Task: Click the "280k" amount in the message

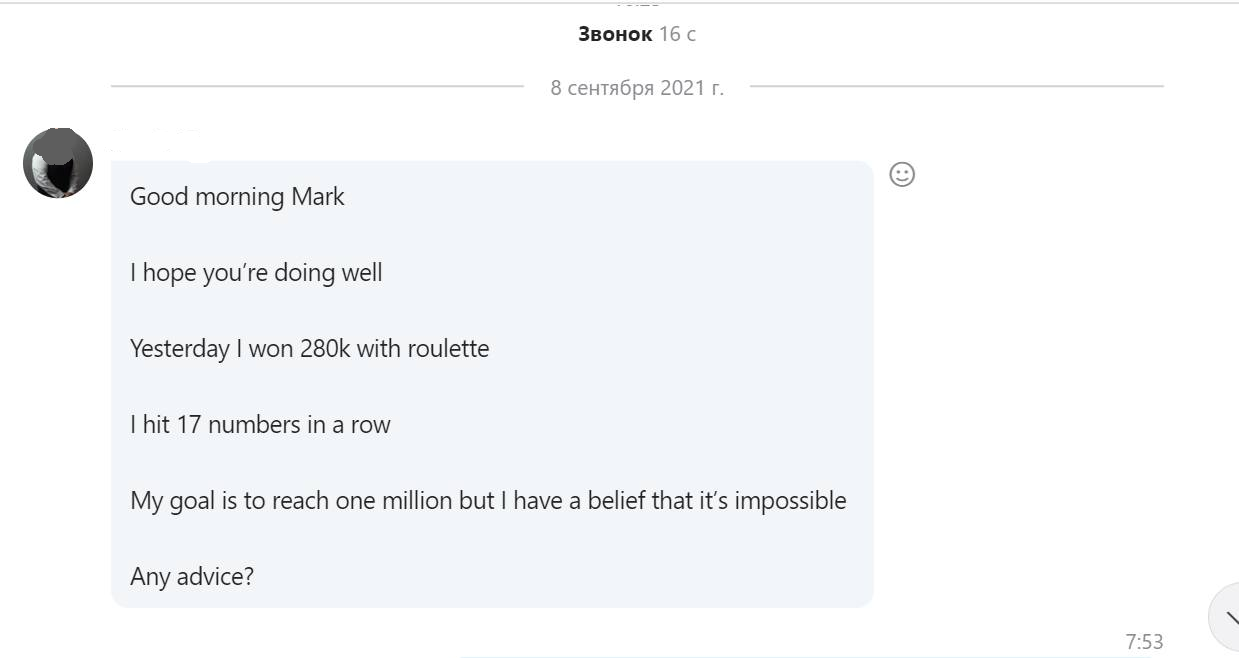Action: [325, 349]
